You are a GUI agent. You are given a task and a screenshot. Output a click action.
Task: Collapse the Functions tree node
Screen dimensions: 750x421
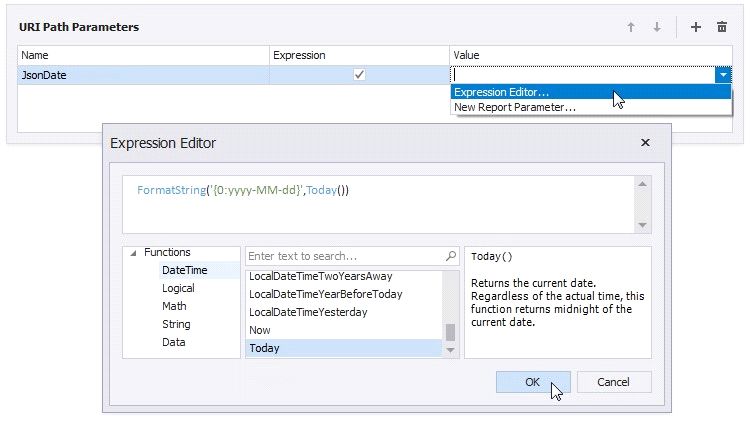coord(132,253)
